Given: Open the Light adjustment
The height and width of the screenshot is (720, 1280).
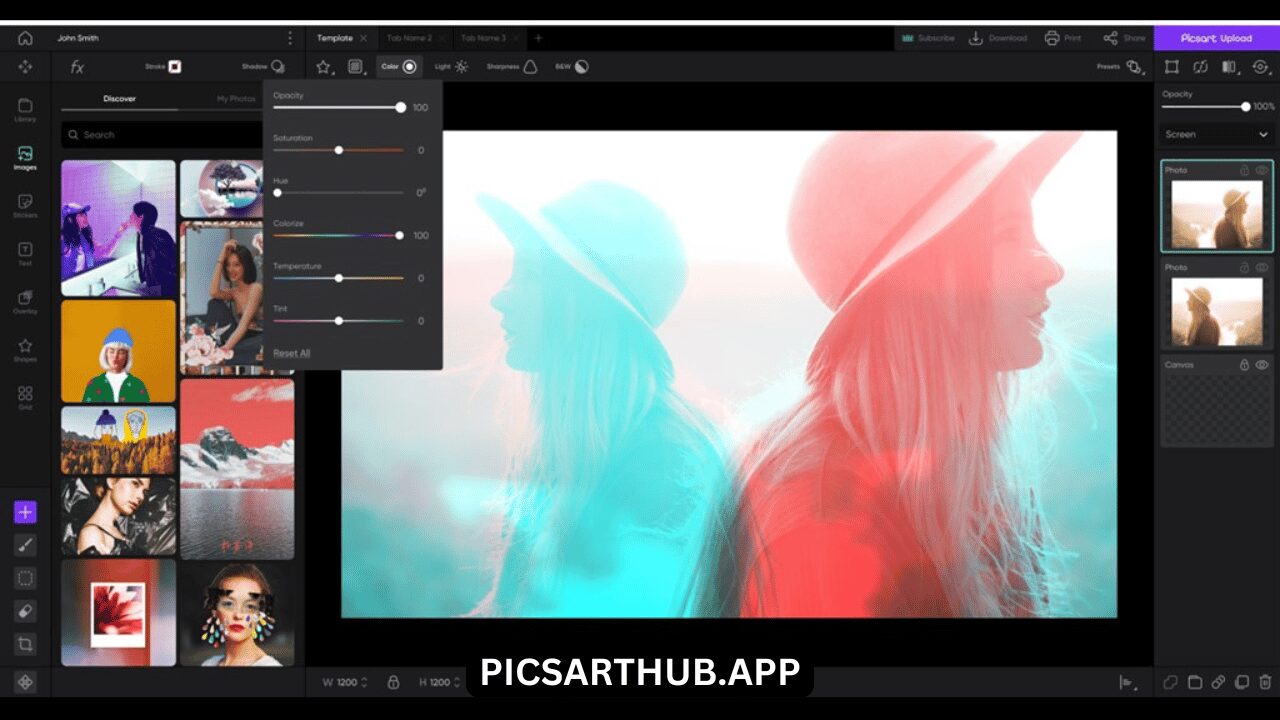Looking at the screenshot, I should pyautogui.click(x=451, y=67).
